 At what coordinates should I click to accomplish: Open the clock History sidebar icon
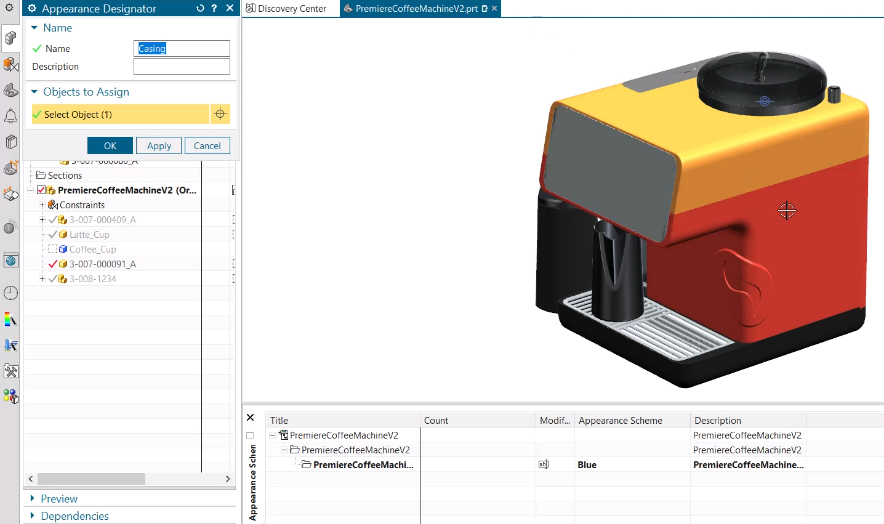pos(11,293)
